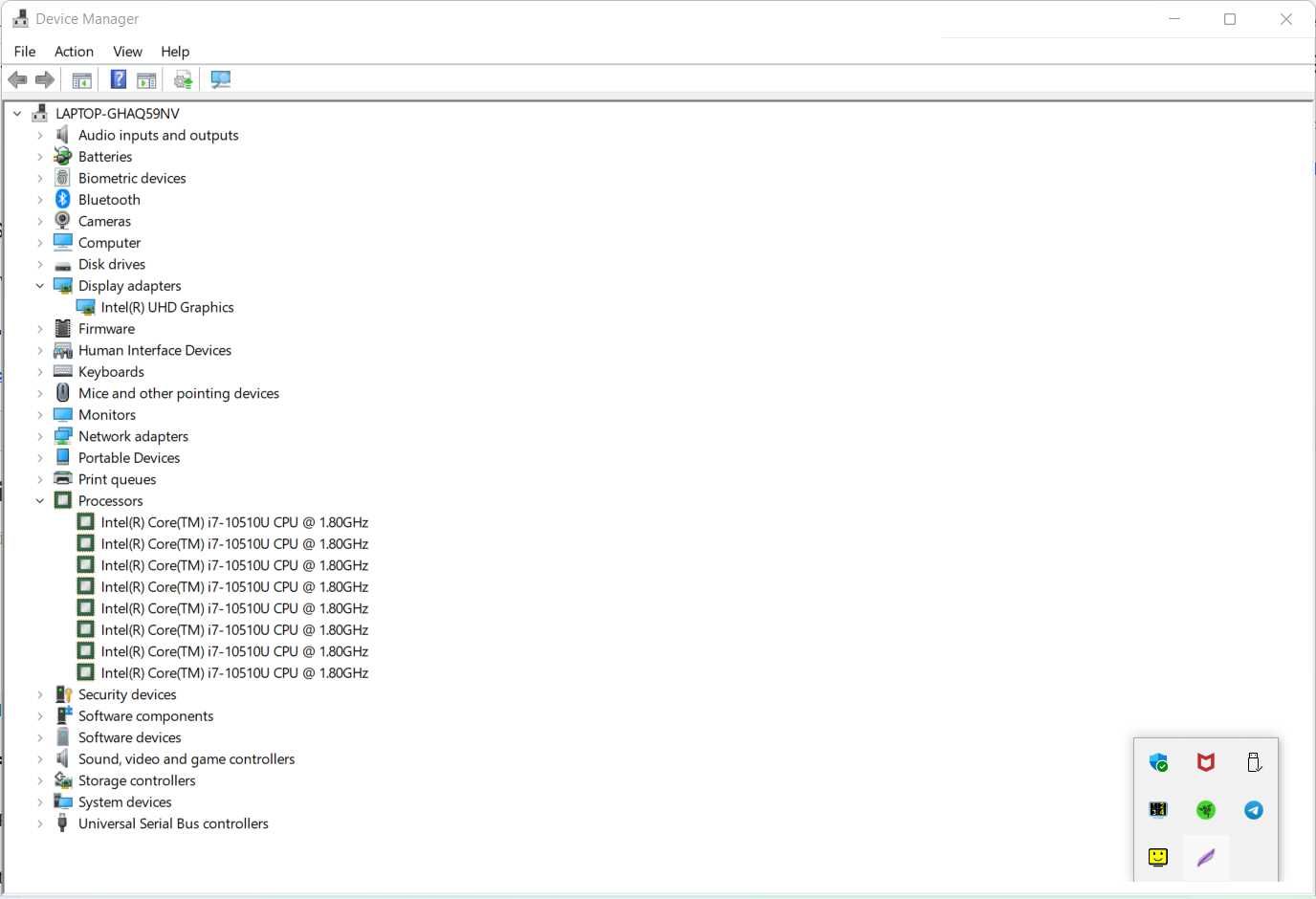Open the Help menu

(x=175, y=52)
